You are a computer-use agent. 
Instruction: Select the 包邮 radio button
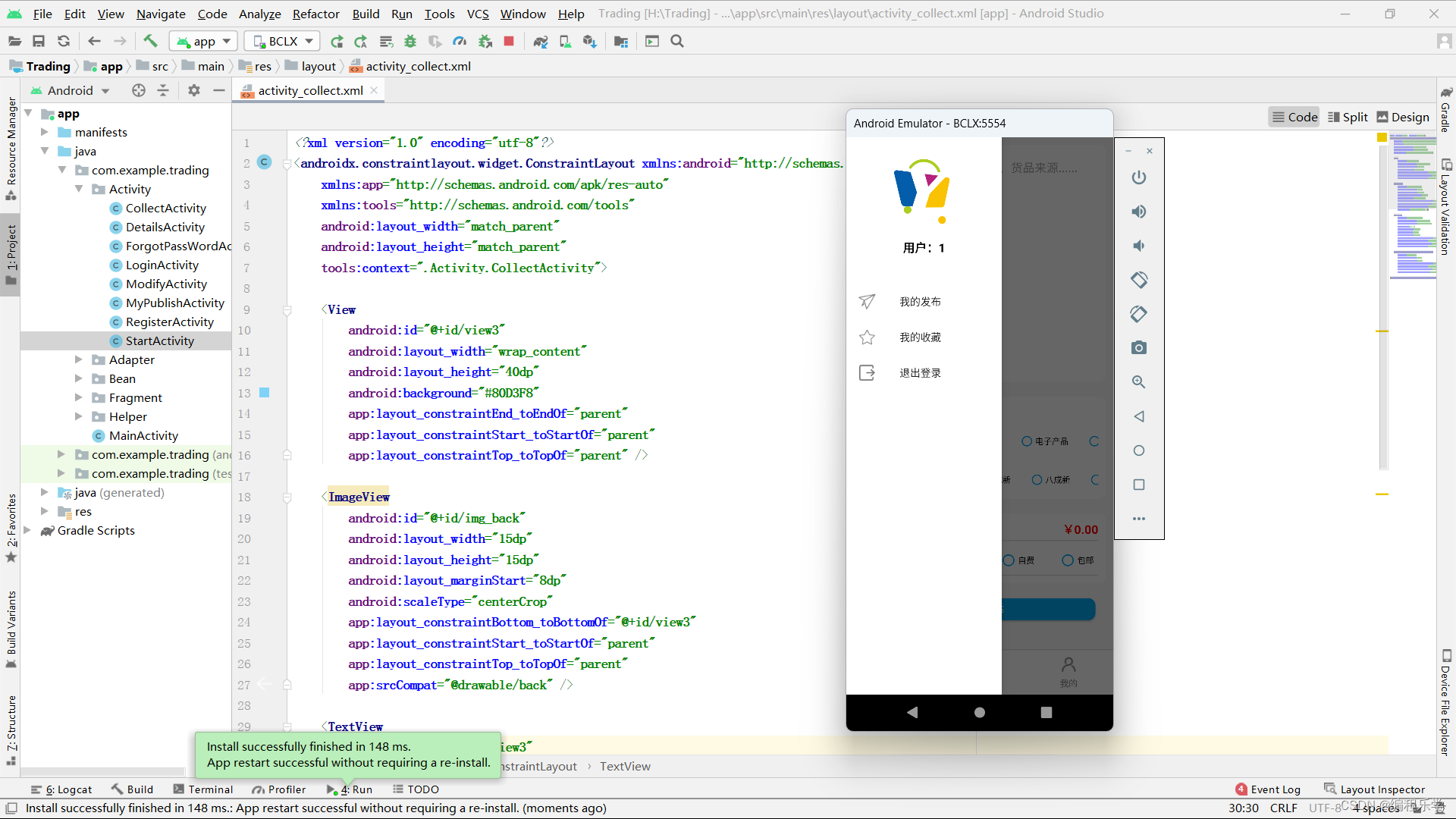point(1068,560)
